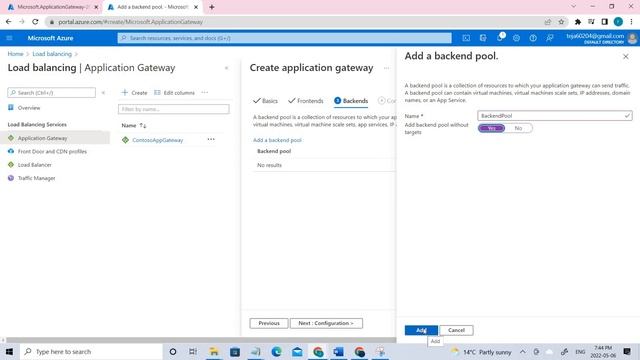640x360 pixels.
Task: Sort the list by Name column
Action: pyautogui.click(x=133, y=125)
